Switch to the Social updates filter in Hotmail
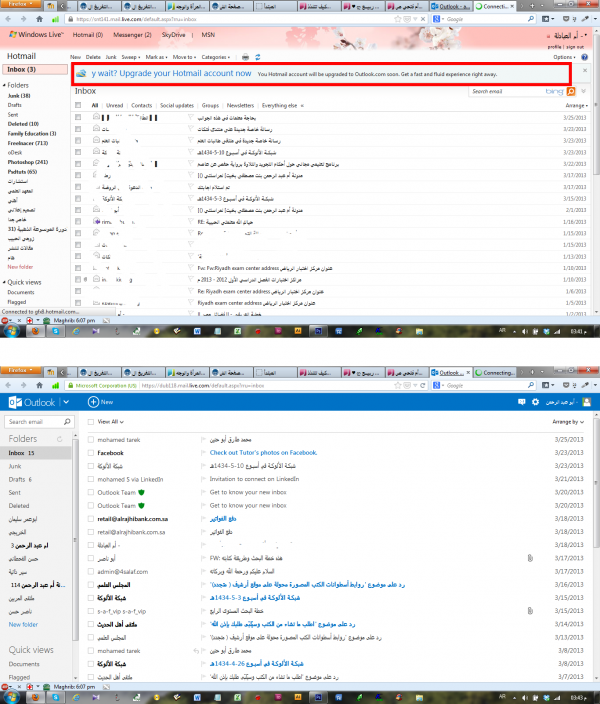 pyautogui.click(x=177, y=106)
